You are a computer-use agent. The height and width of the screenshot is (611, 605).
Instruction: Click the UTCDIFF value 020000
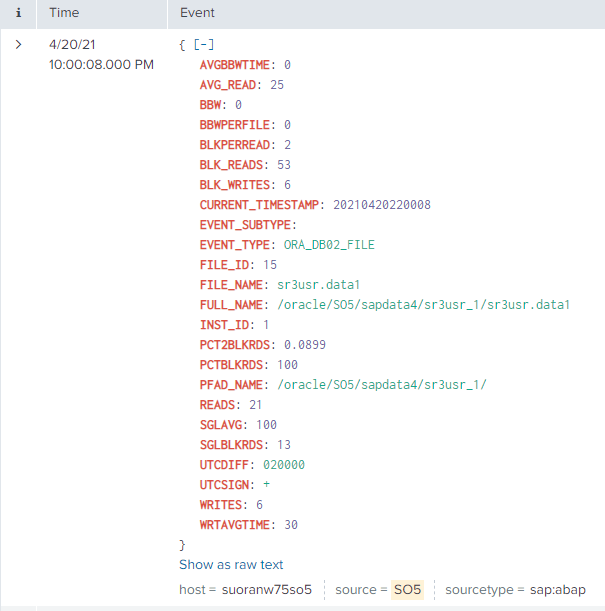point(284,465)
